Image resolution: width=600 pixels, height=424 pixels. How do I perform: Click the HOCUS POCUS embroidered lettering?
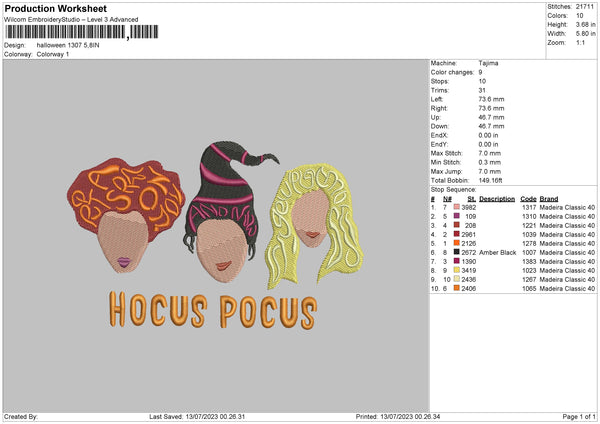pyautogui.click(x=213, y=310)
